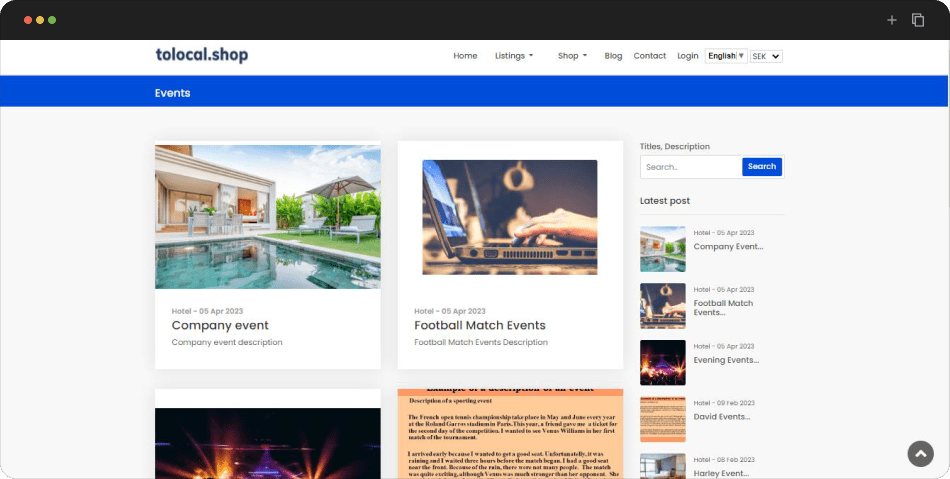Click 'Hotel - 08 Feb 2023' date text
This screenshot has width=950, height=479.
(724, 460)
